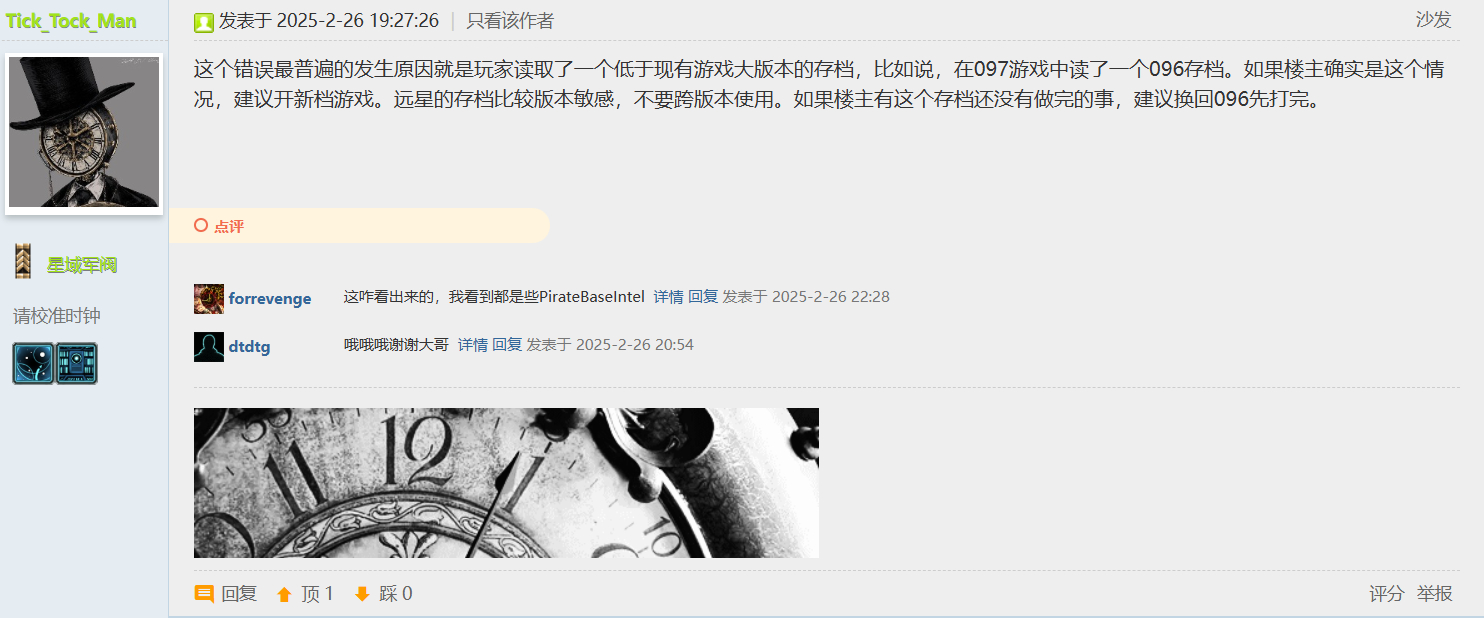Viewport: 1484px width, 618px height.
Task: Open Tick_Tock_Man username link
Action: coord(71,21)
